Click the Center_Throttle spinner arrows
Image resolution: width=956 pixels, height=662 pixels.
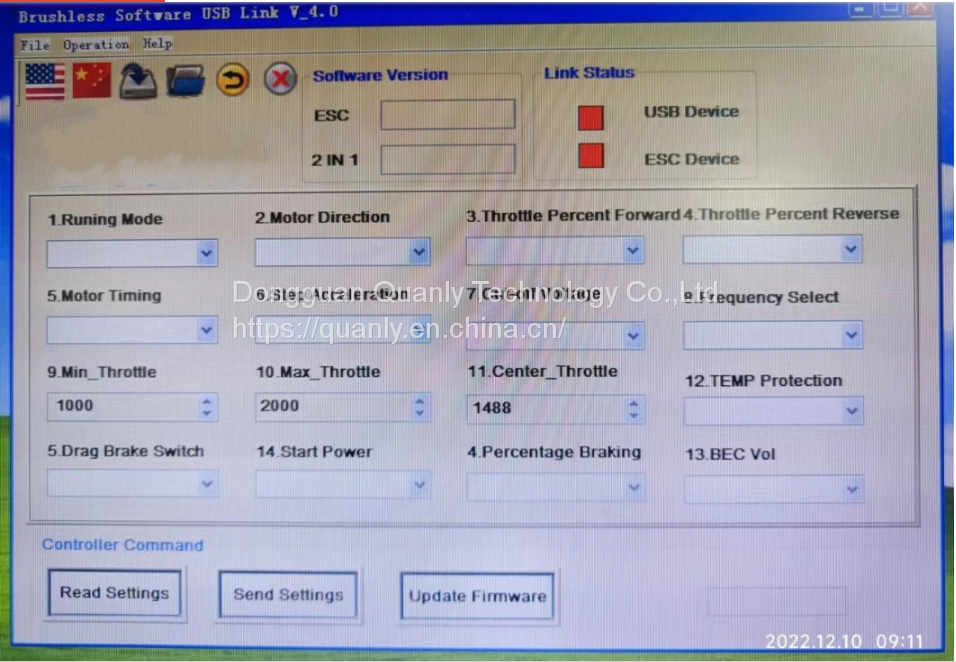[633, 409]
